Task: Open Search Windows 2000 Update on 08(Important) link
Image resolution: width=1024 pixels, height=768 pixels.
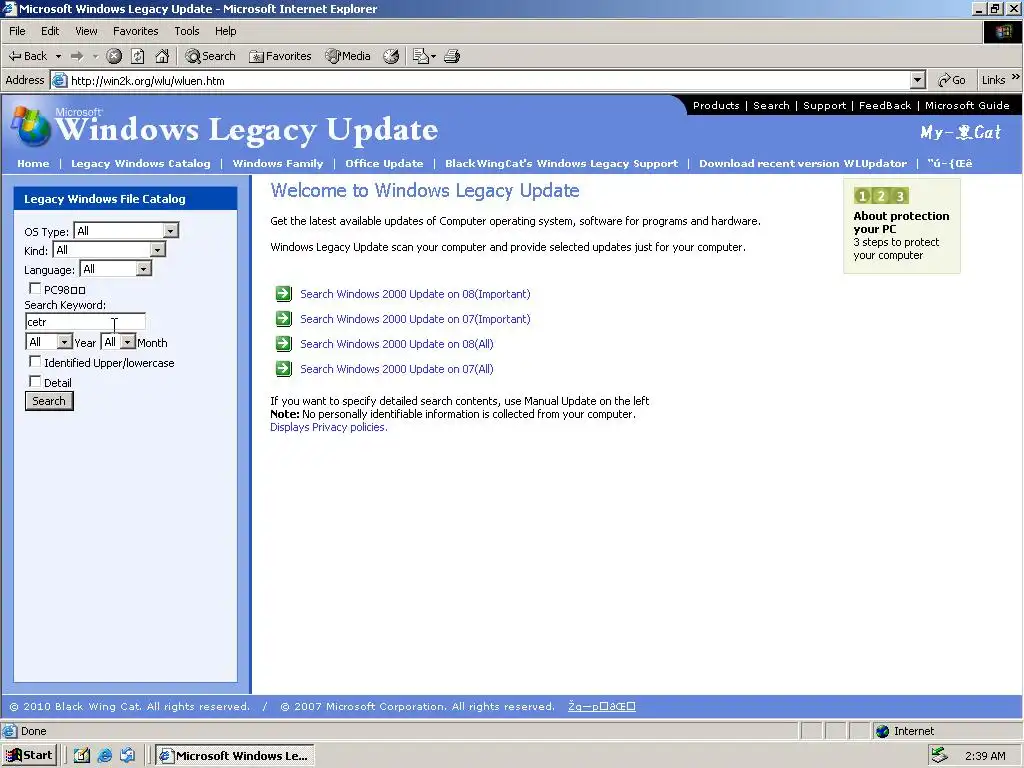Action: 415,294
